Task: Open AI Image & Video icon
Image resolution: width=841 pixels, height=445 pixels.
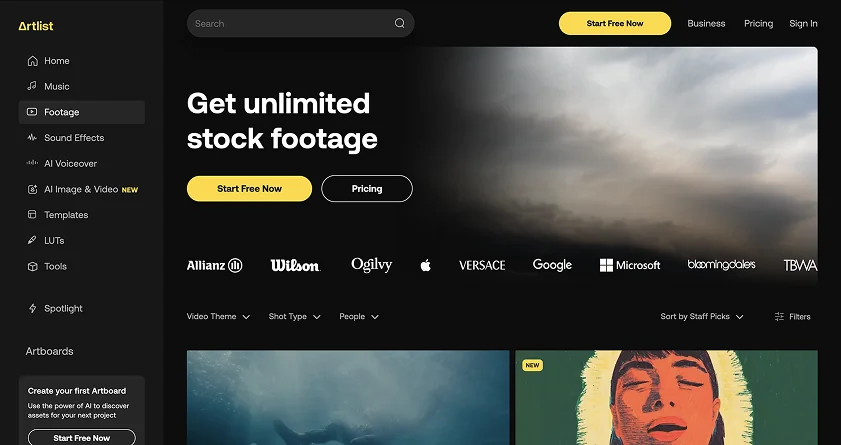Action: pyautogui.click(x=32, y=189)
